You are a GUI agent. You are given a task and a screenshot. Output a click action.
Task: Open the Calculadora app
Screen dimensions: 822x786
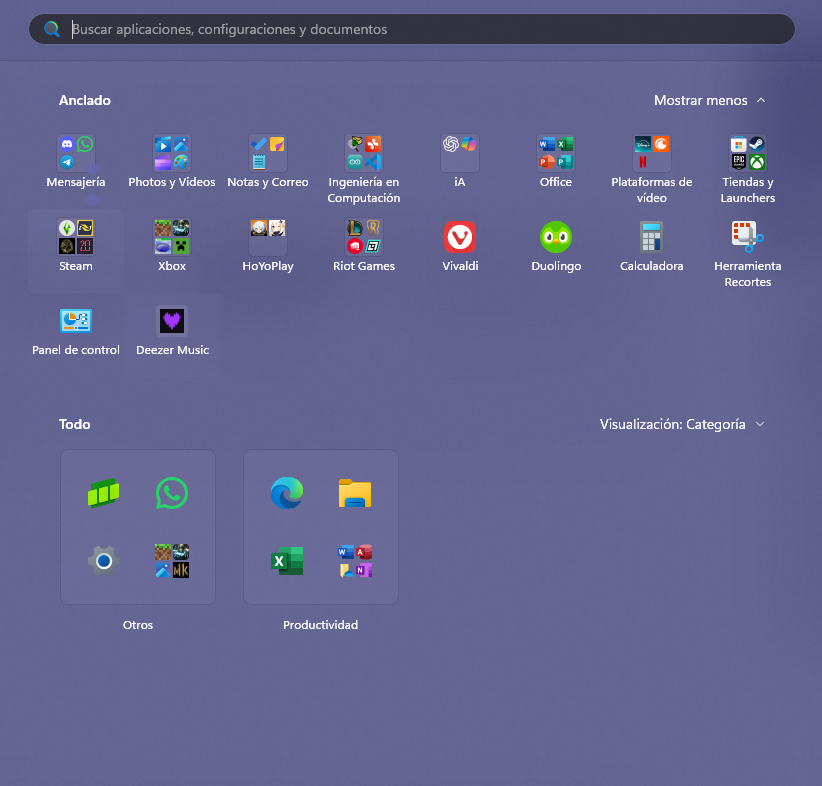click(652, 237)
